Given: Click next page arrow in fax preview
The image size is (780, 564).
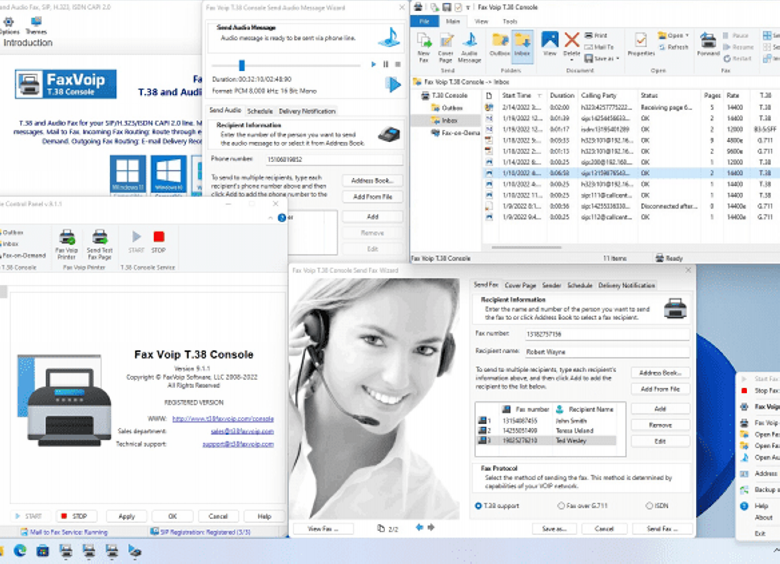Looking at the screenshot, I should point(431,527).
